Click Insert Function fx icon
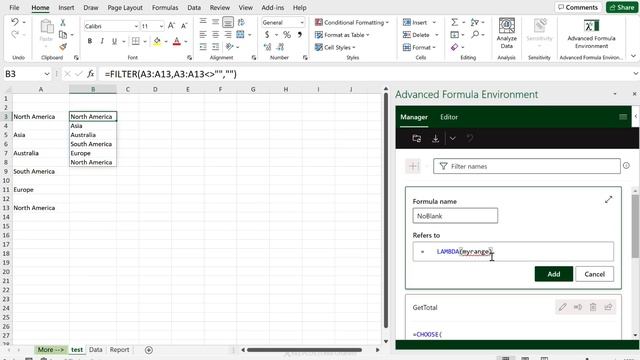 tap(91, 74)
